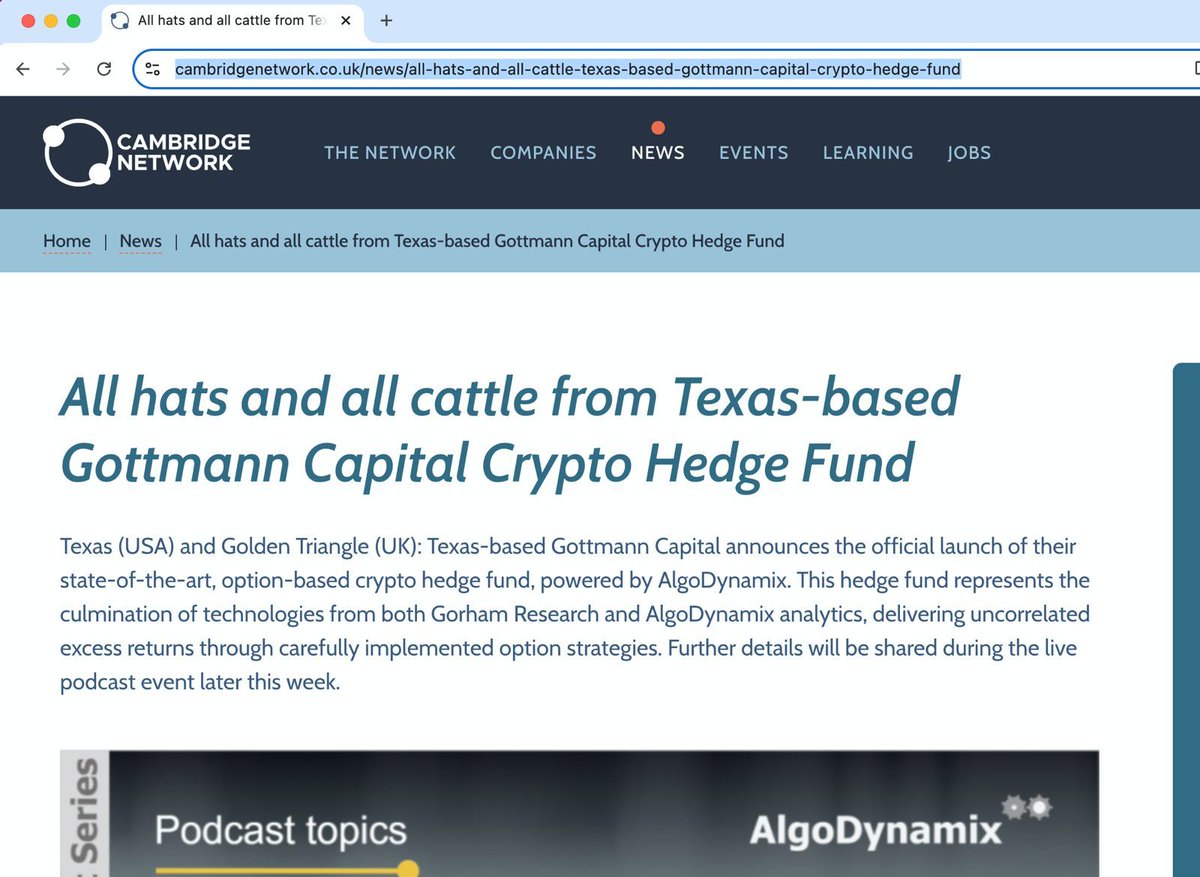1200x877 pixels.
Task: Click the tab favicon for Cambridge Network
Action: 120,20
